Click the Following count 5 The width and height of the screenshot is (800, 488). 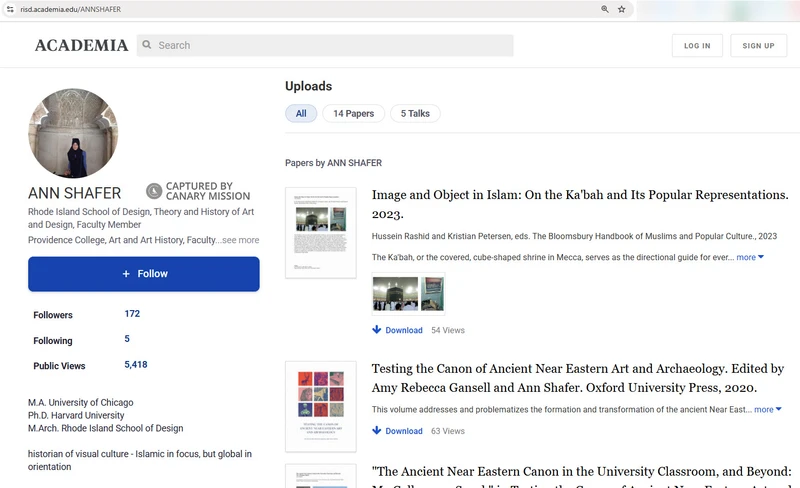tap(127, 338)
